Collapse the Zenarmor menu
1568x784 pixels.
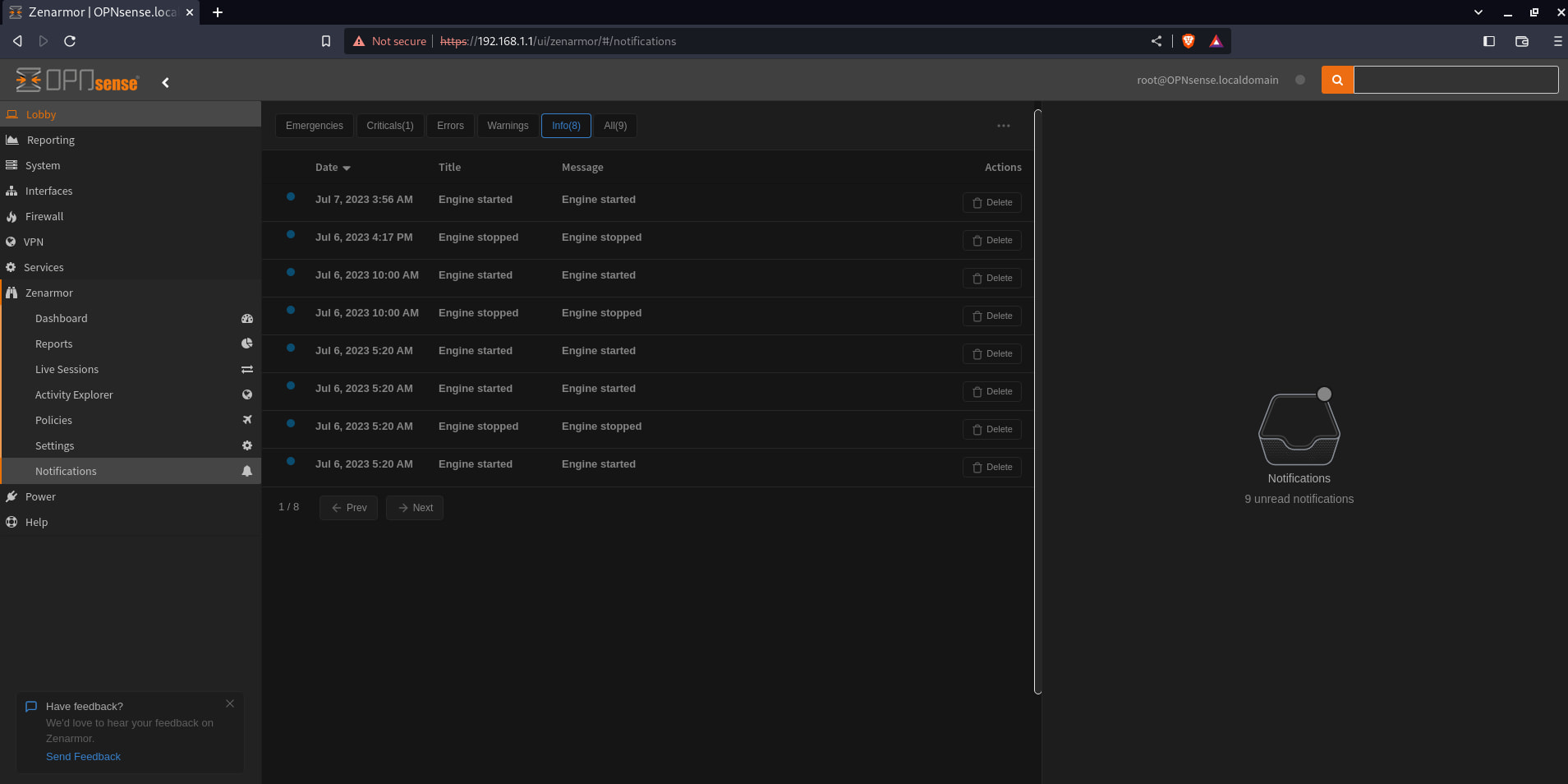(x=131, y=293)
